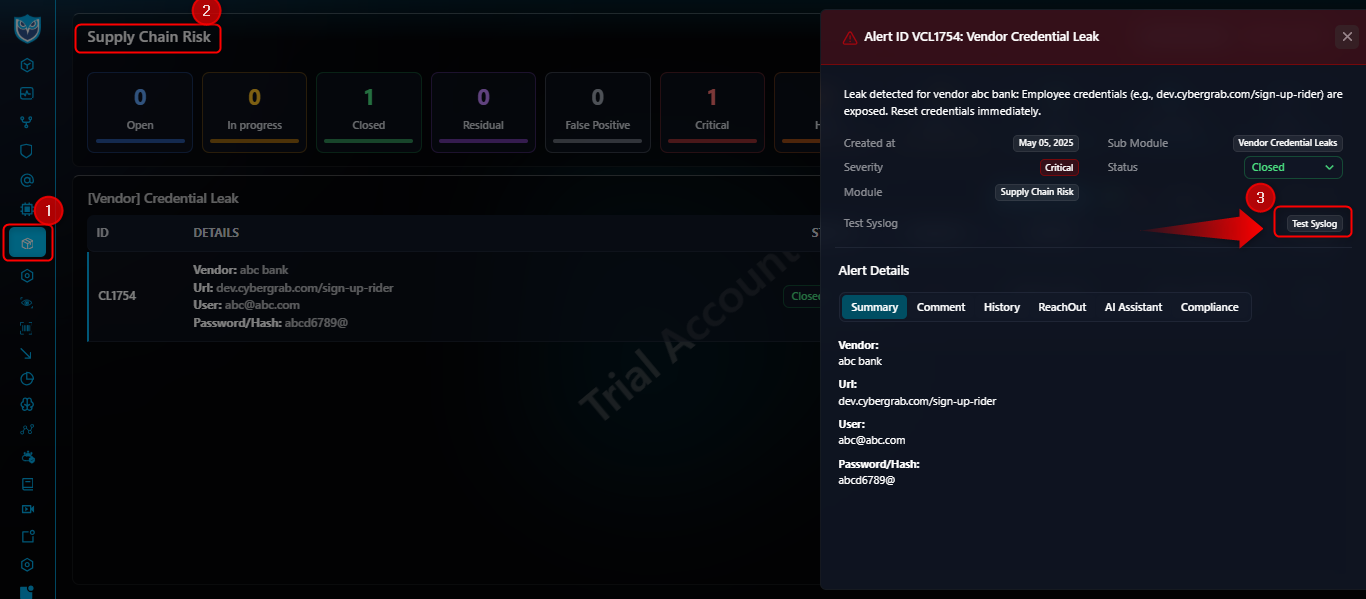1366x599 pixels.
Task: Click the Supply Chain Risk page heading
Action: tap(149, 38)
